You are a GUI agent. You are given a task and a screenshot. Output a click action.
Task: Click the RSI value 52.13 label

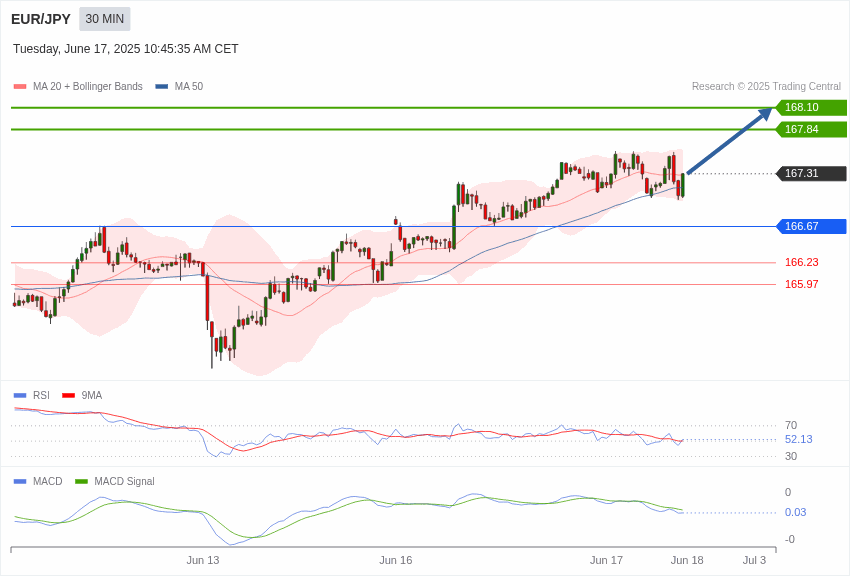(799, 439)
